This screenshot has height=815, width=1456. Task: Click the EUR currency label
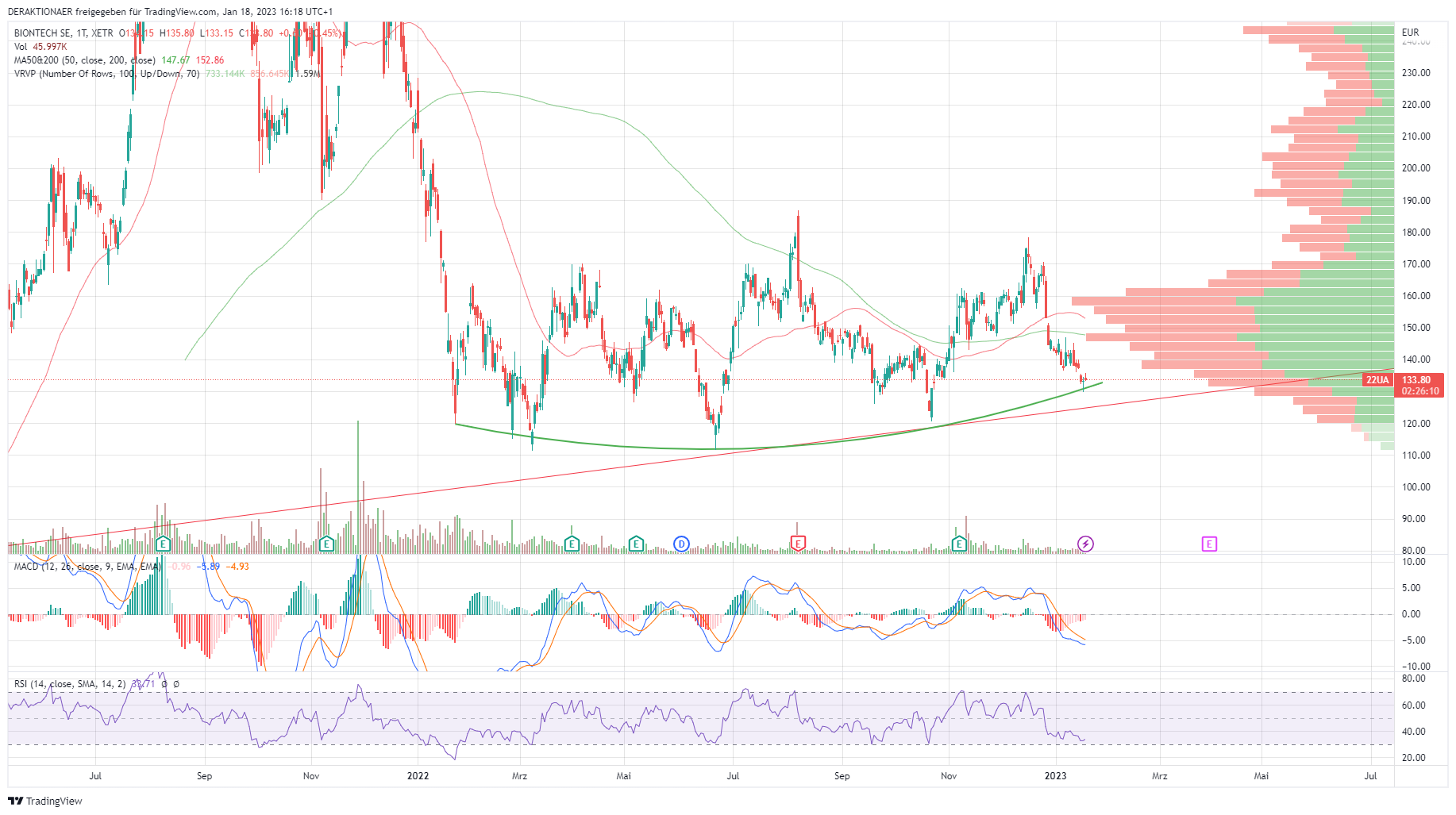pos(1410,33)
